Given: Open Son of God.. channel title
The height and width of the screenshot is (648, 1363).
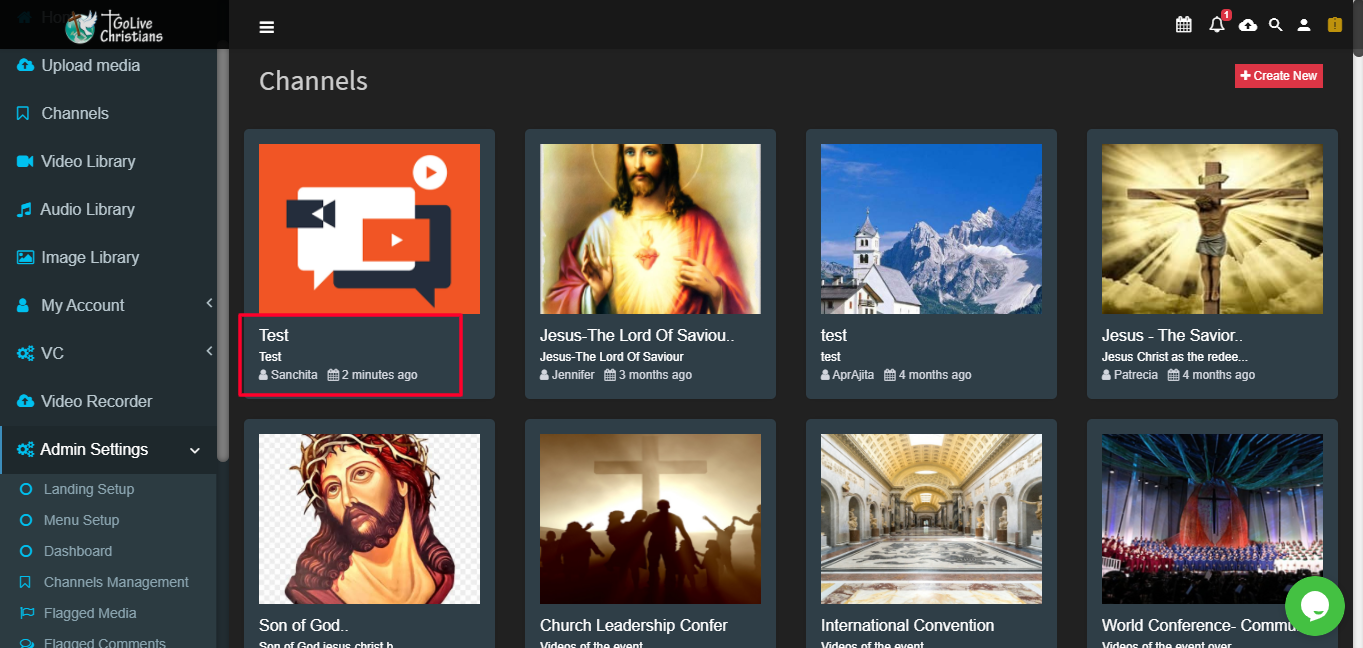Looking at the screenshot, I should point(303,625).
